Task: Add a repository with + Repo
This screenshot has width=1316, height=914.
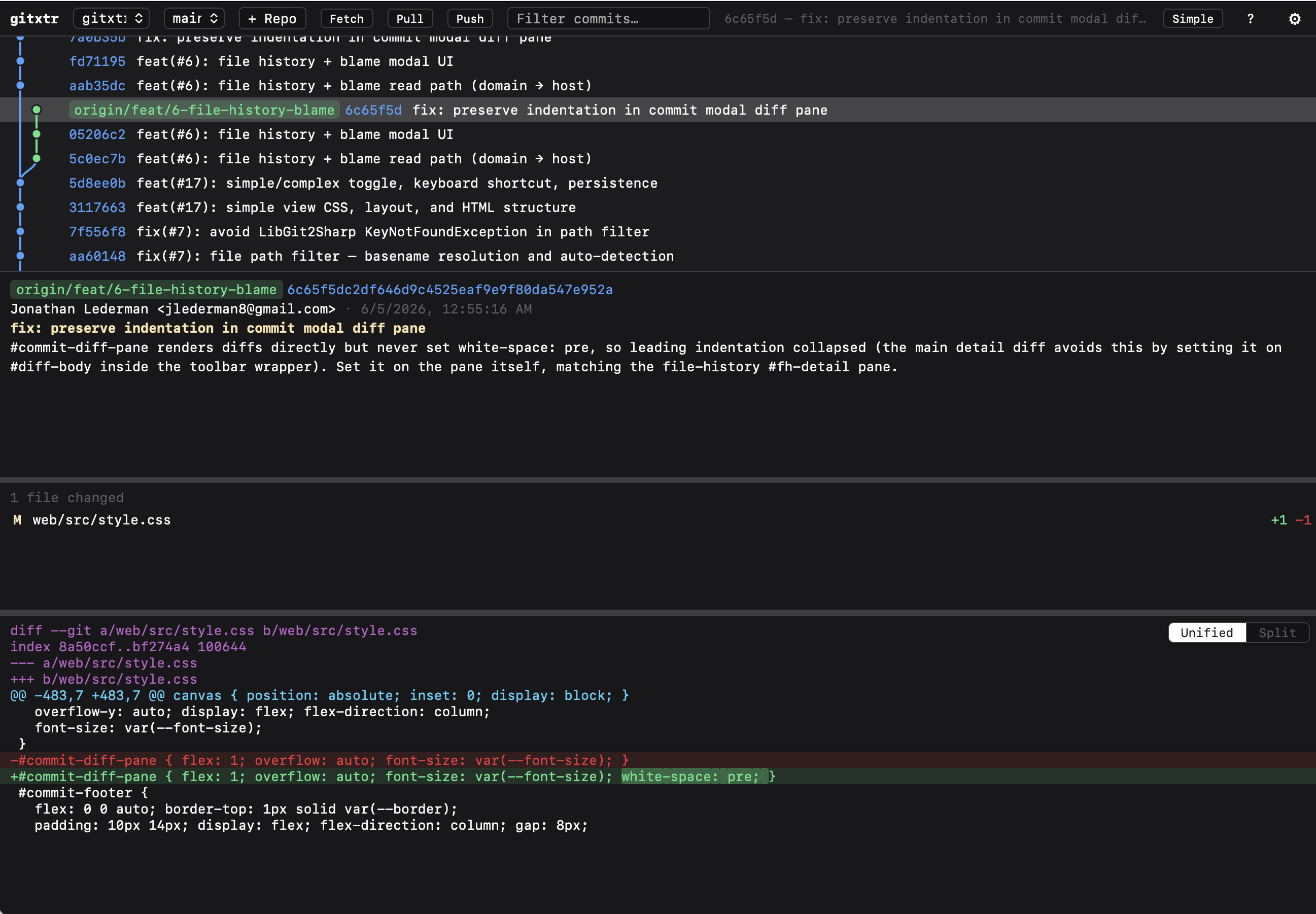Action: click(x=272, y=18)
